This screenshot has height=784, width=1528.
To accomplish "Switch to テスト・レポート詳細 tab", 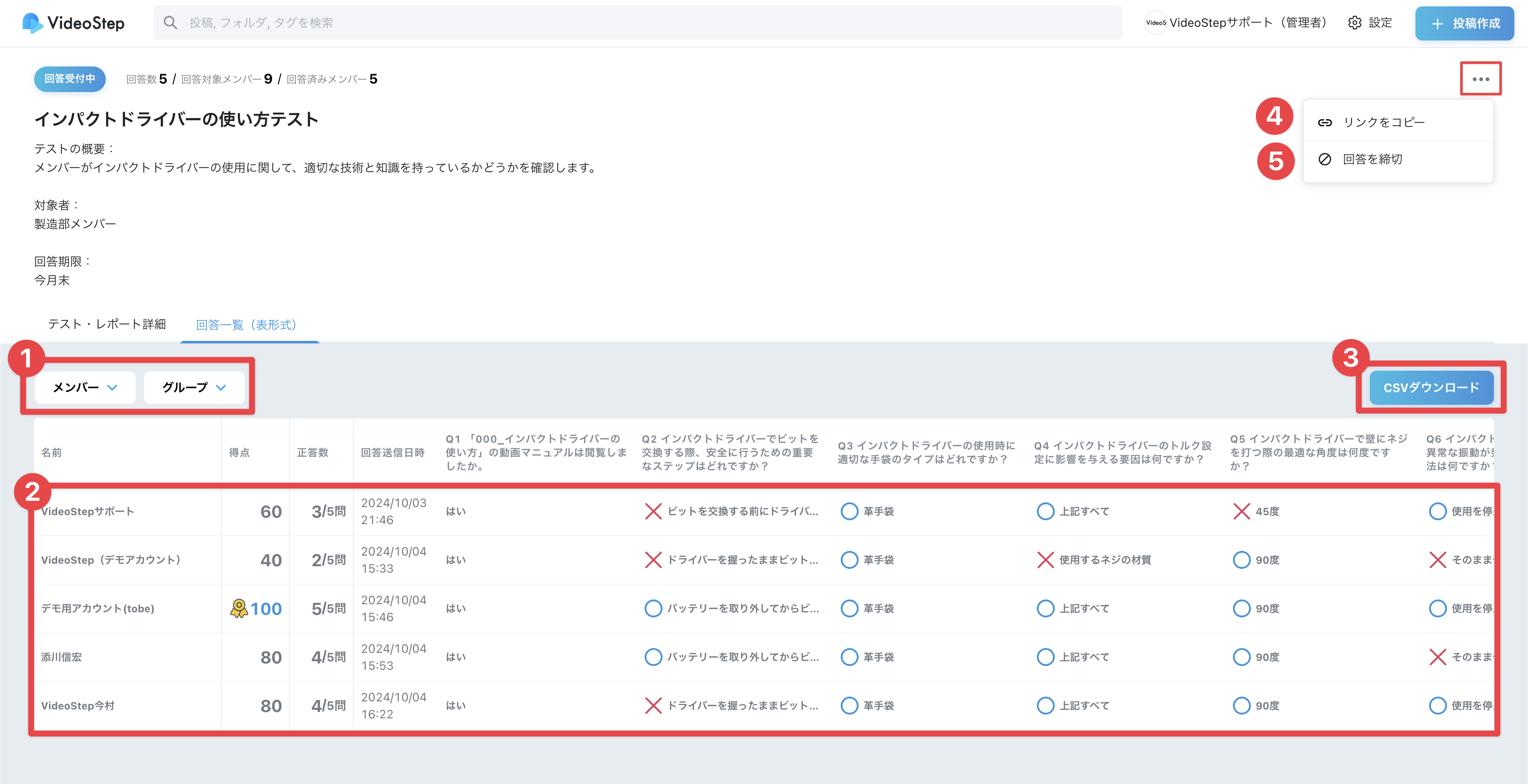I will point(107,324).
